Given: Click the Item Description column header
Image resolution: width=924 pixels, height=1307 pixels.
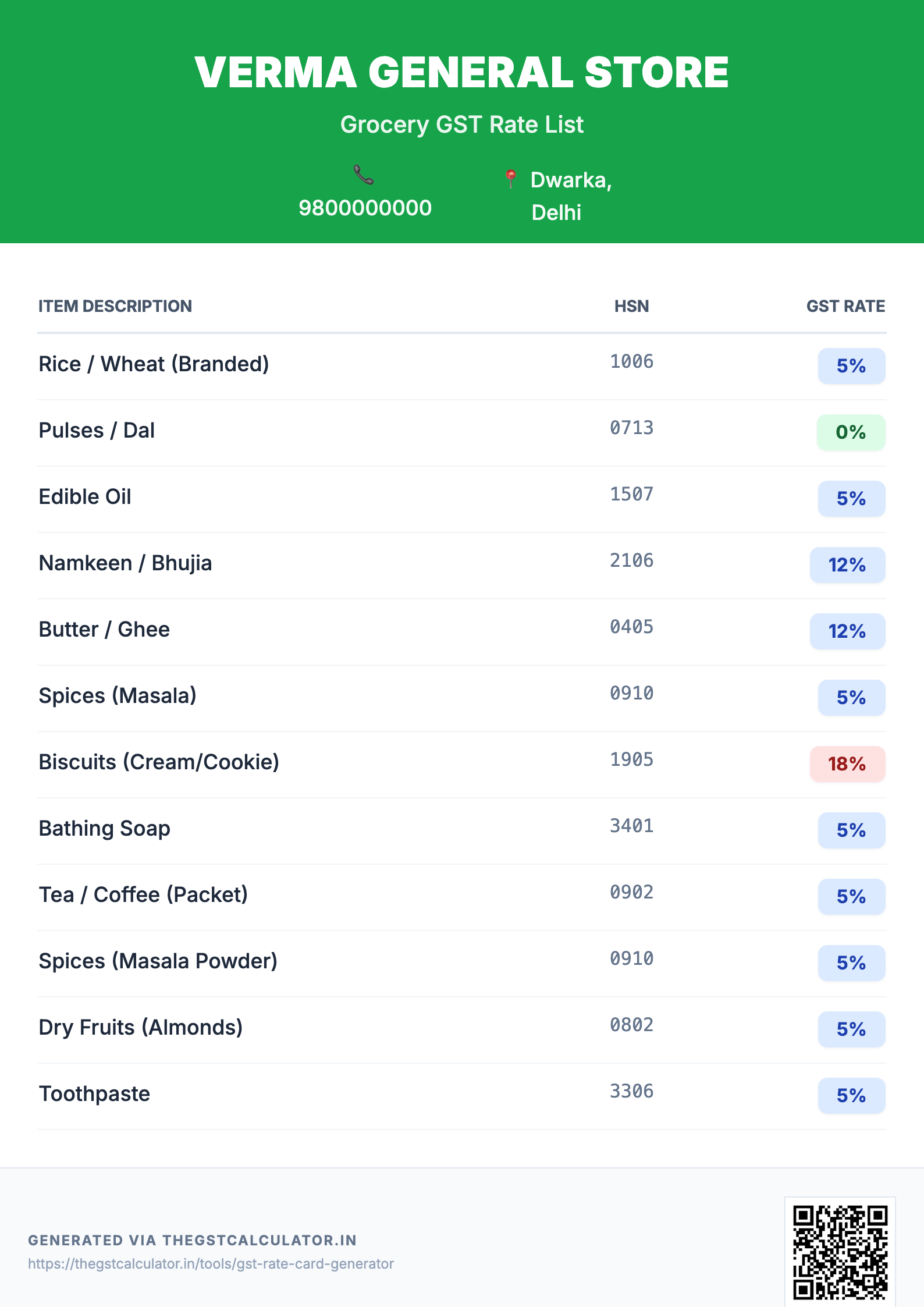Looking at the screenshot, I should pos(115,306).
